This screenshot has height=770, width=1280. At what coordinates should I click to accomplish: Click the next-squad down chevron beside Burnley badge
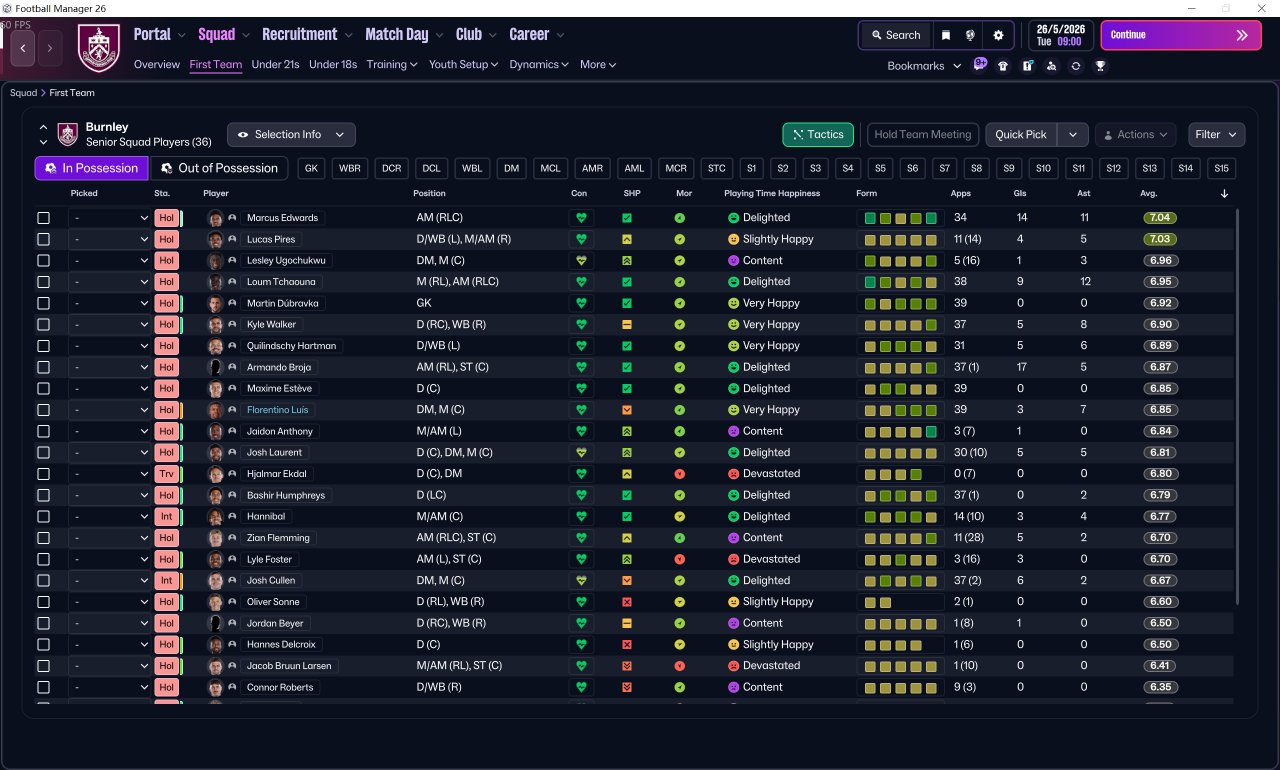tap(44, 142)
